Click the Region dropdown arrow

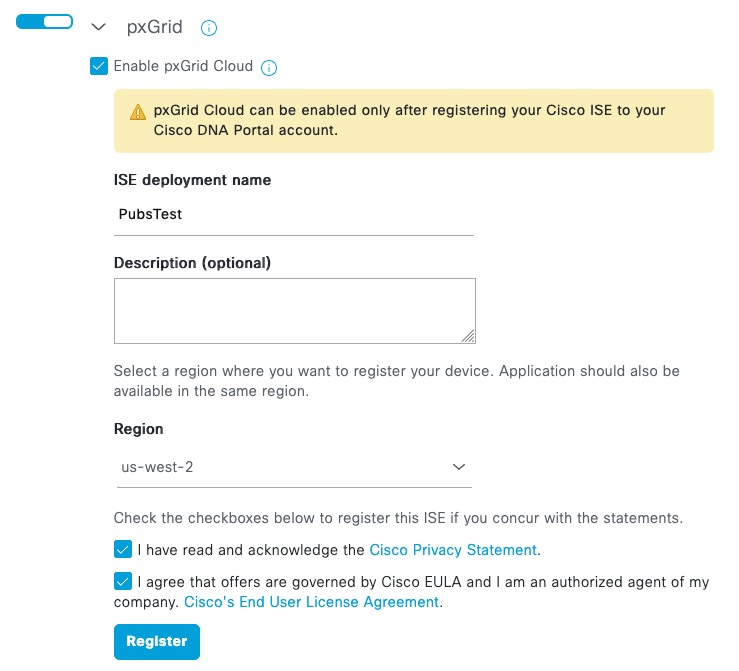(459, 467)
